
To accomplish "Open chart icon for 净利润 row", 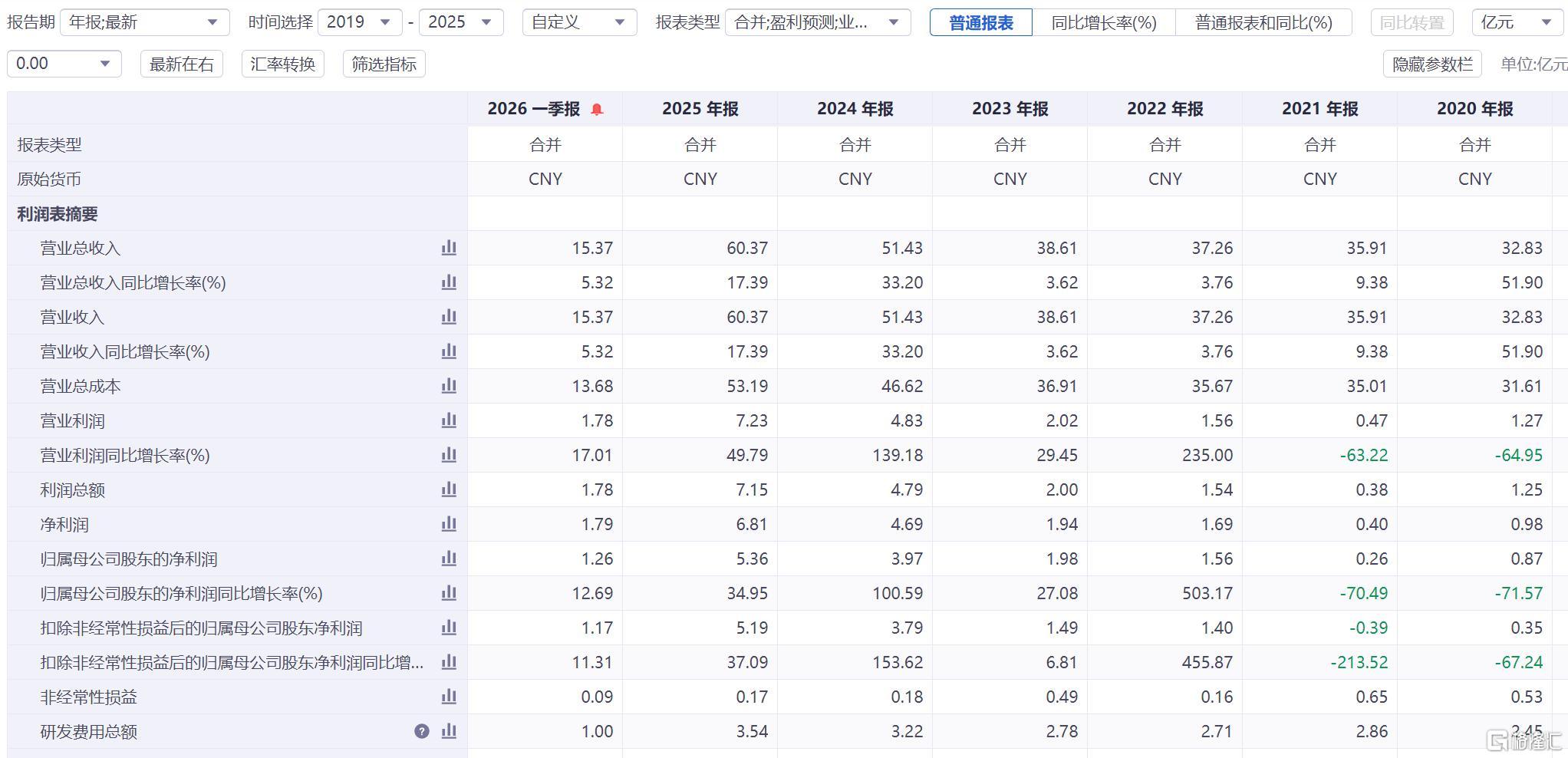I will (449, 524).
